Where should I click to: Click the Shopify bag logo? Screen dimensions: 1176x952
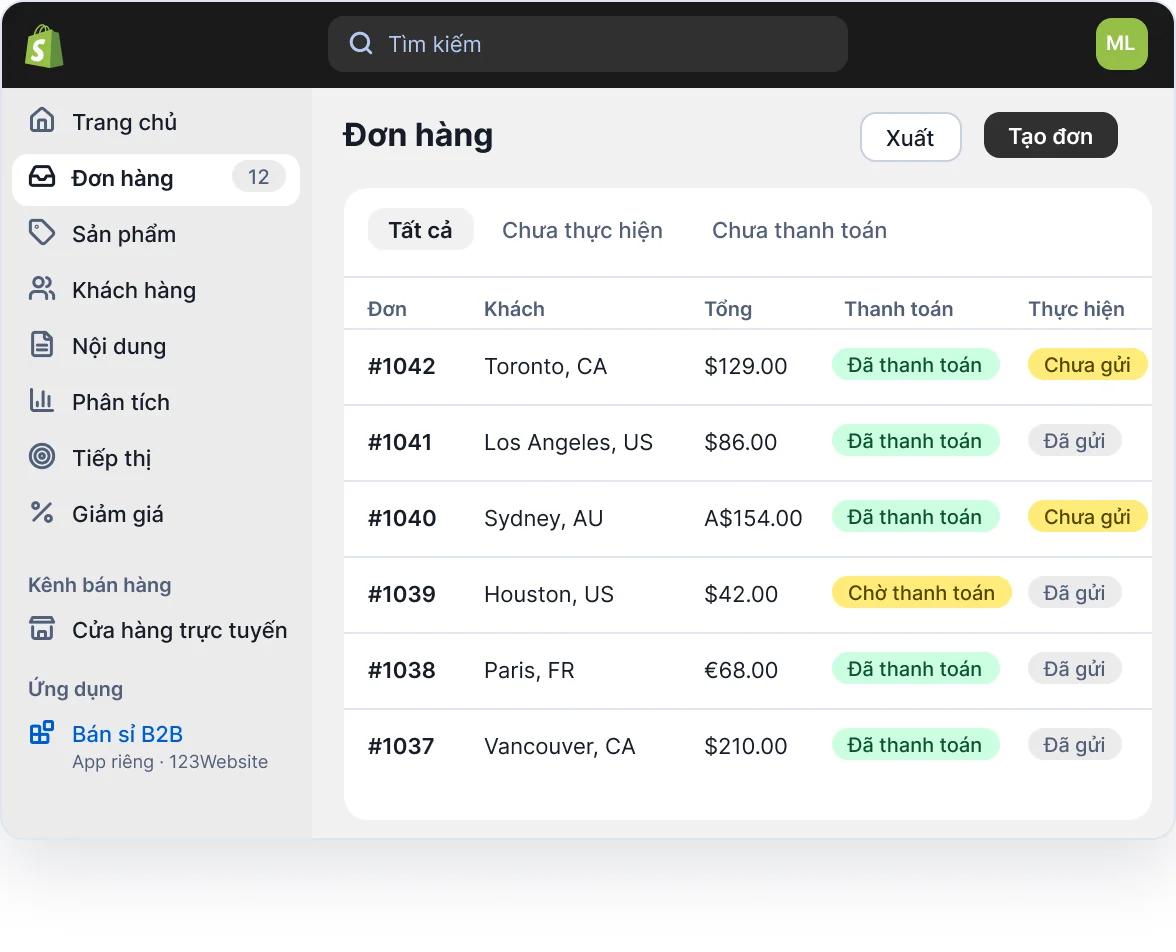(x=44, y=47)
